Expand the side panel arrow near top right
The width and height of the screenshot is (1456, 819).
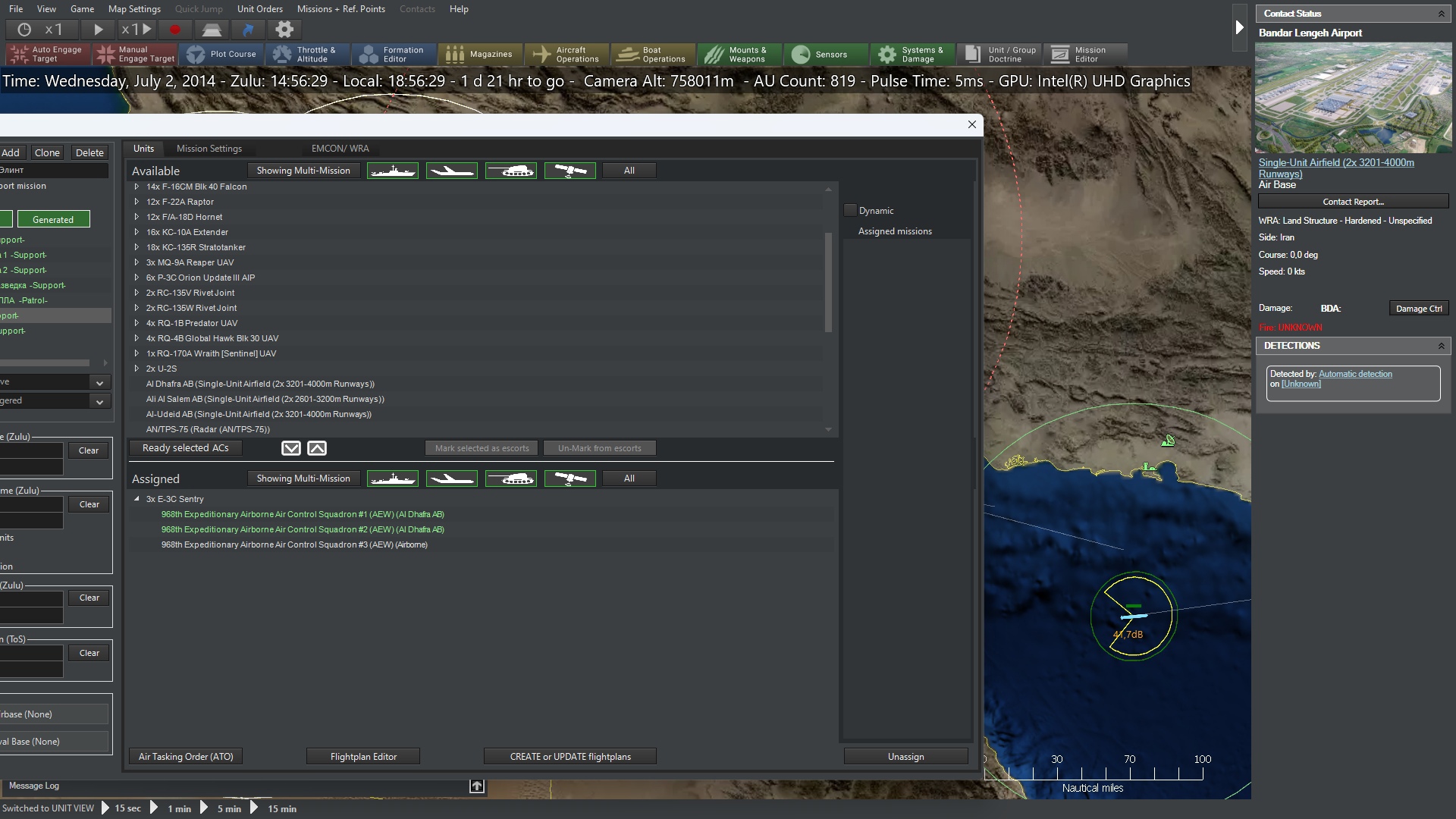(x=1240, y=27)
